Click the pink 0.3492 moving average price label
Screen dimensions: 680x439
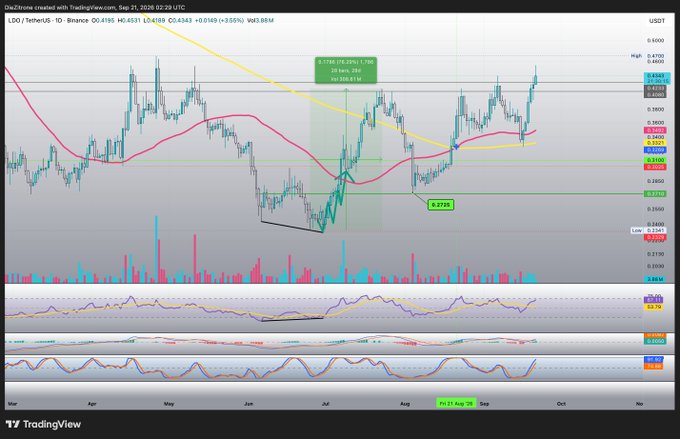[654, 130]
